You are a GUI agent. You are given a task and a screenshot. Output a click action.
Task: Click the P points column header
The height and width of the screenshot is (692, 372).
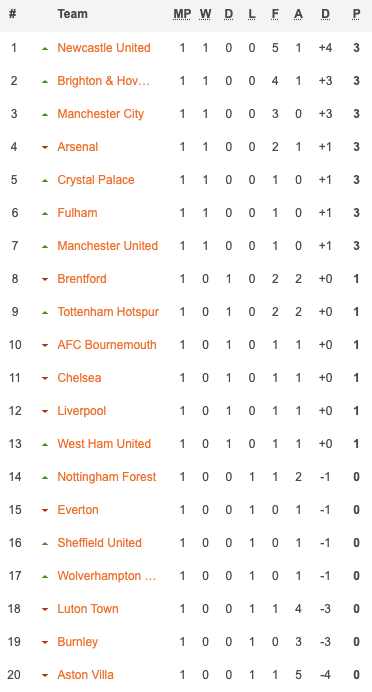tap(356, 14)
